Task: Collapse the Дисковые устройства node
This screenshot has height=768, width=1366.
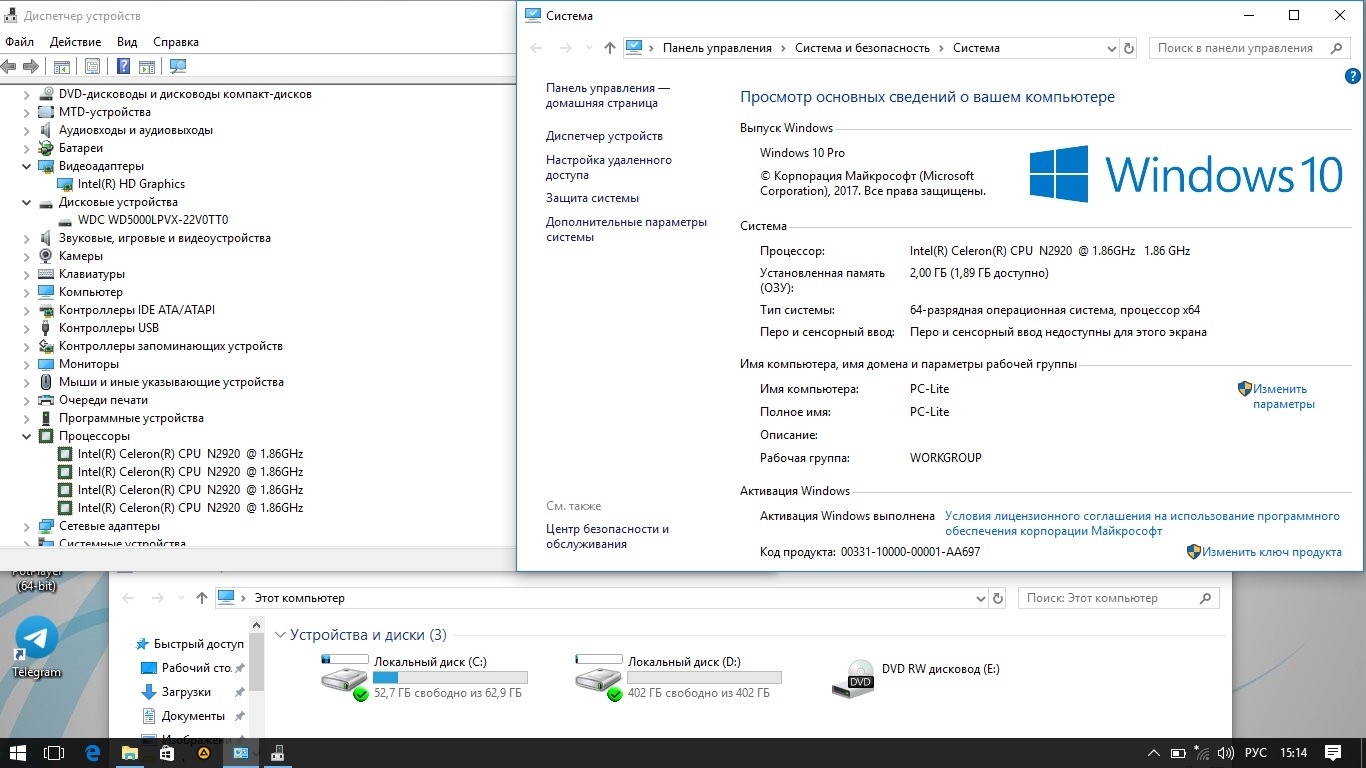Action: (27, 202)
